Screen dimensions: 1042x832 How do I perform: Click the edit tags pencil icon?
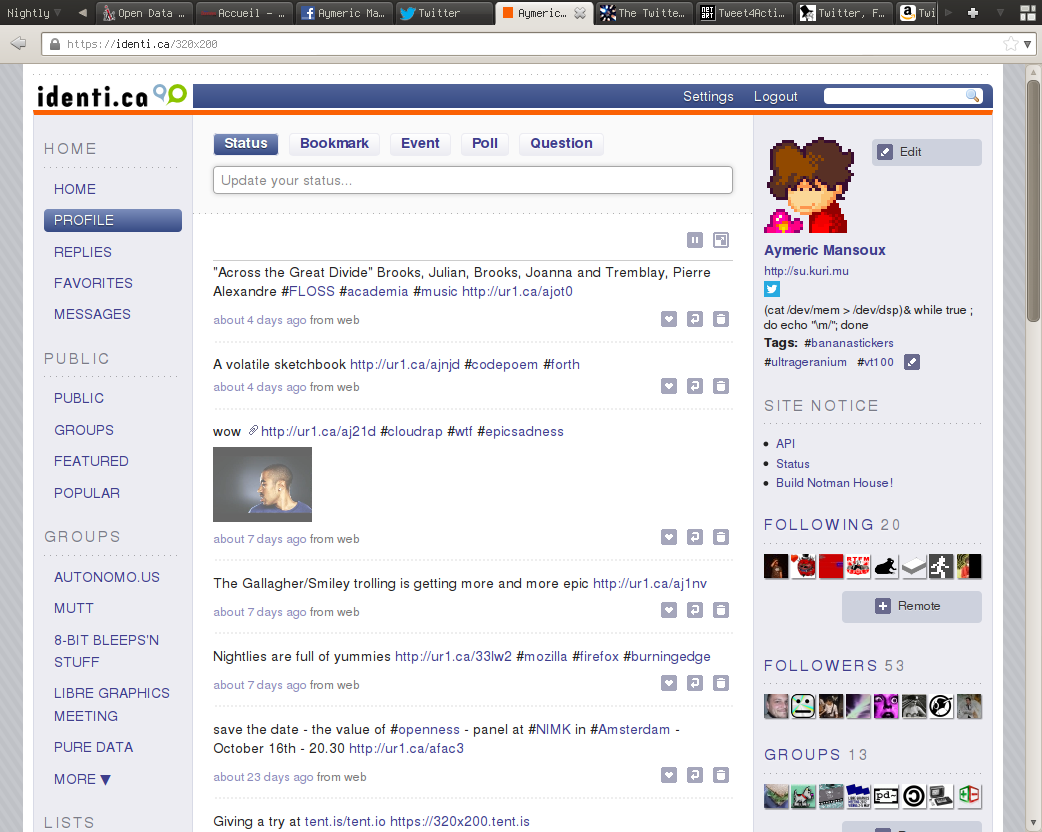911,362
